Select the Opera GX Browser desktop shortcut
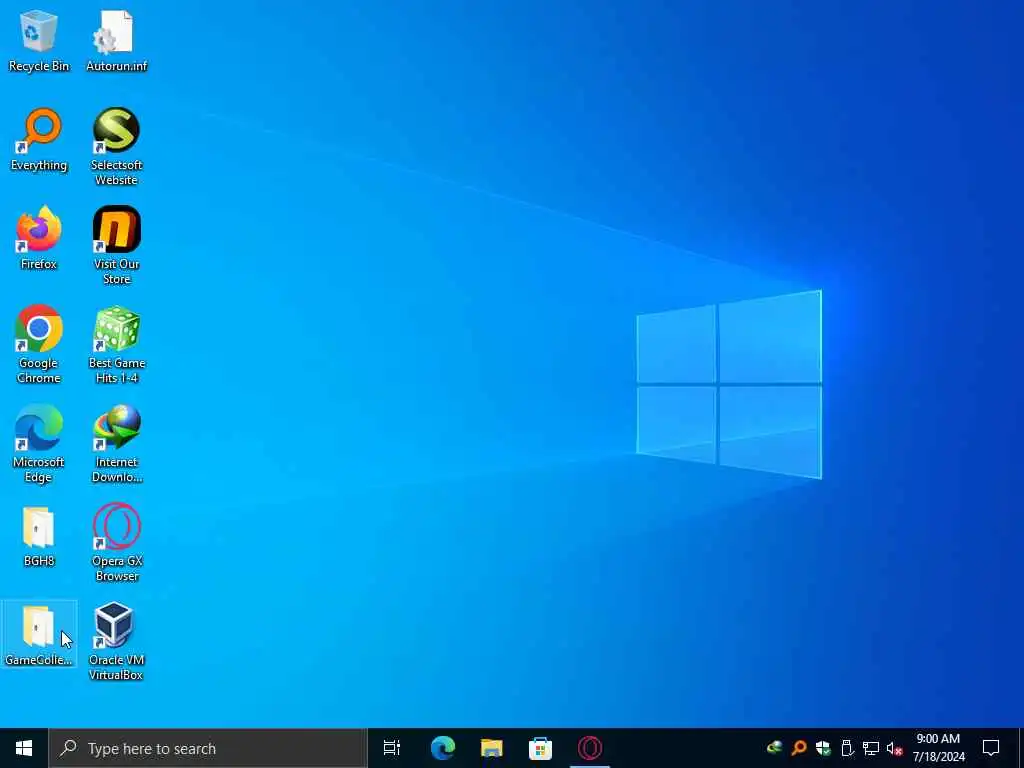 (116, 543)
